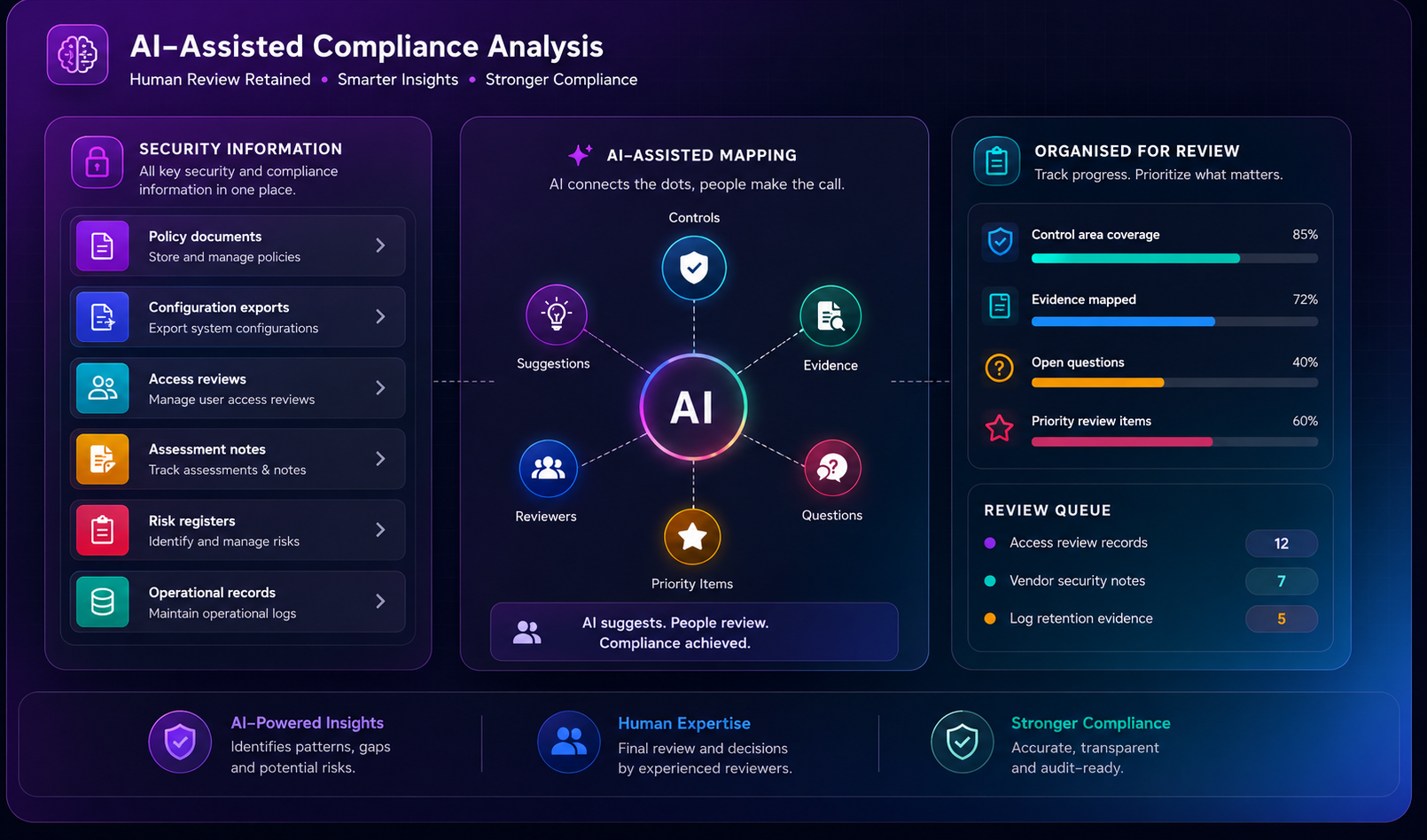
Task: Click the Risk registers clipboard icon
Action: tap(103, 530)
